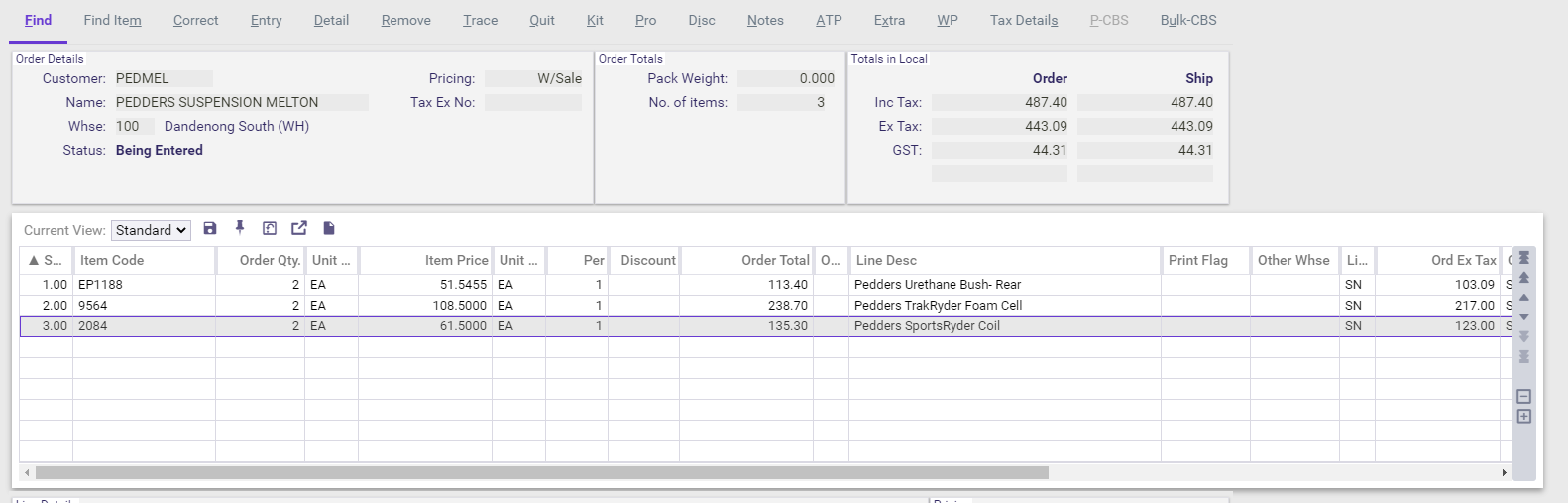Select the Detail menu option
The image size is (1568, 503).
pyautogui.click(x=331, y=20)
